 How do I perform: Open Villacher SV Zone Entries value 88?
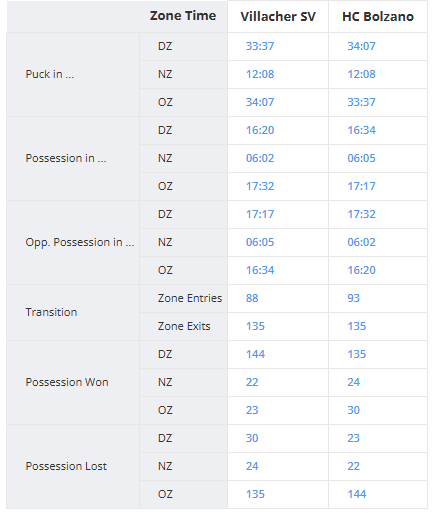[x=252, y=298]
